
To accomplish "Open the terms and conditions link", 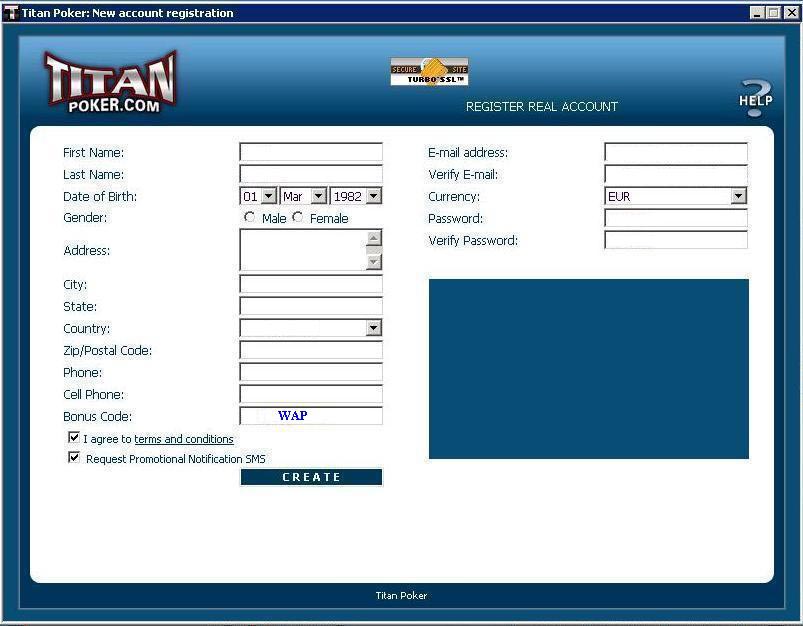I will pyautogui.click(x=184, y=439).
